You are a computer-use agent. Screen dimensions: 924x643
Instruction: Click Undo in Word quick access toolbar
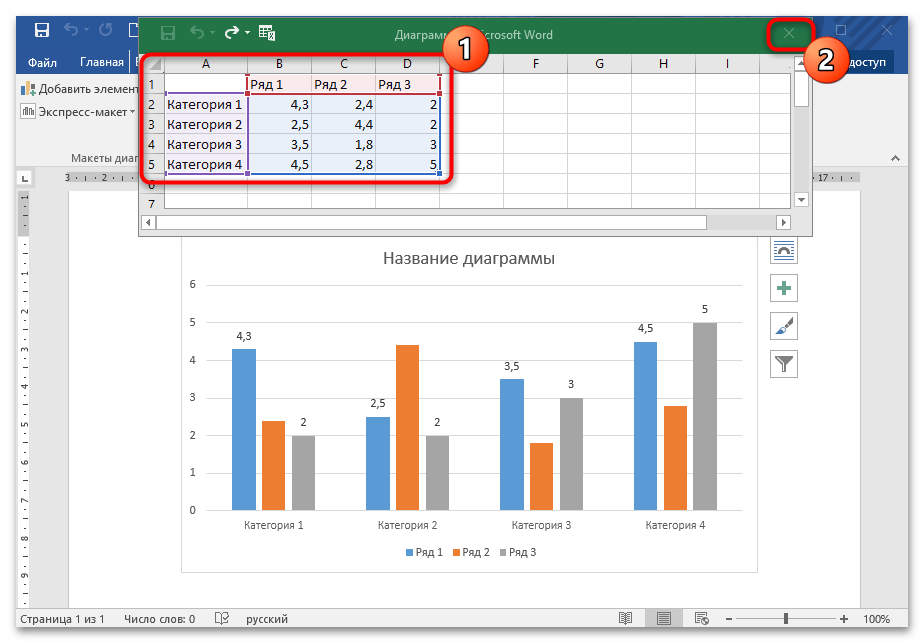71,30
